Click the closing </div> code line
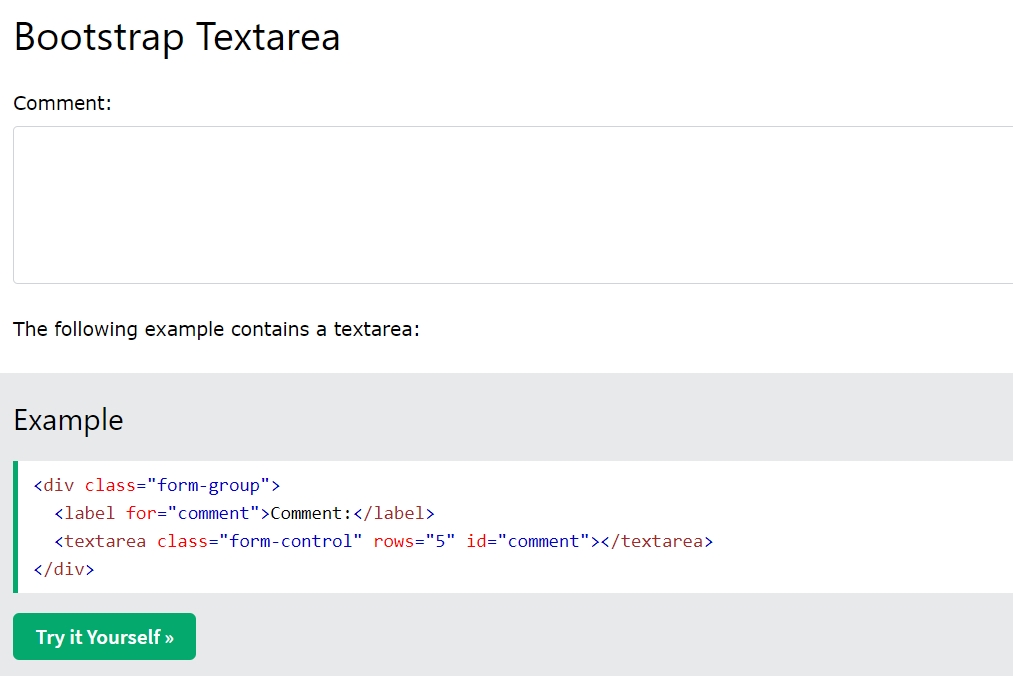The width and height of the screenshot is (1013, 676). point(64,569)
